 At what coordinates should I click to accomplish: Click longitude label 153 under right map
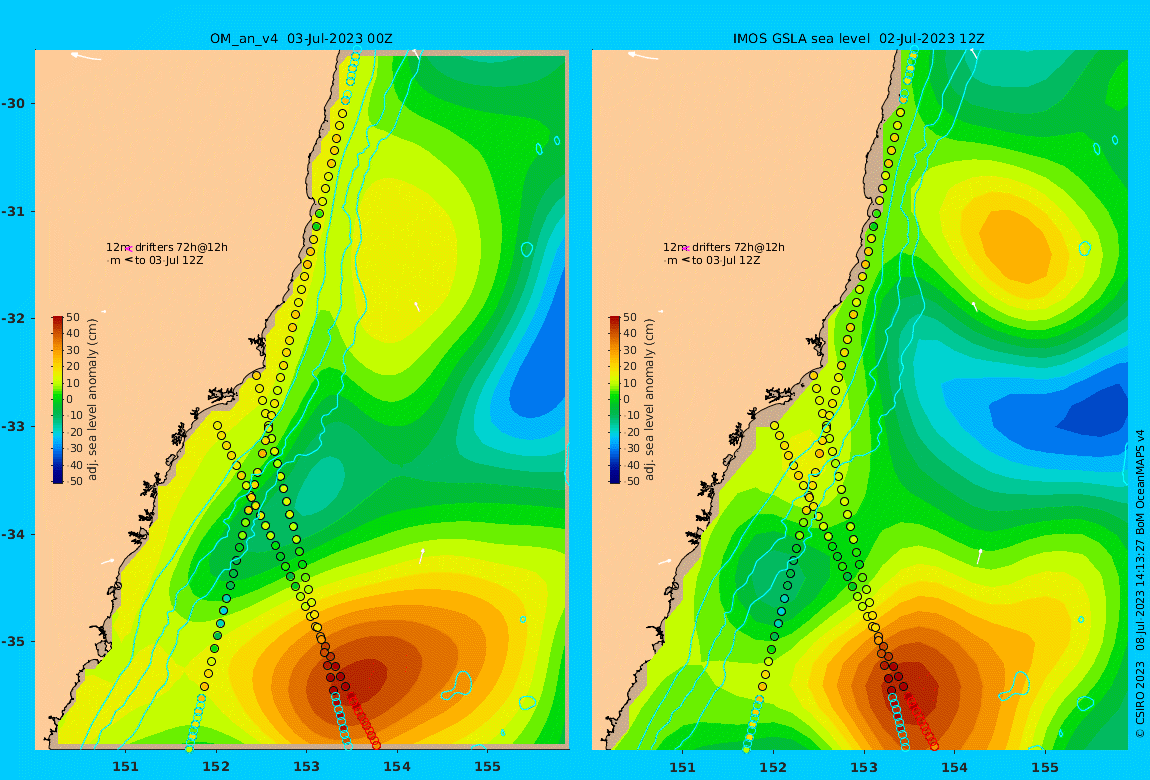coord(864,767)
